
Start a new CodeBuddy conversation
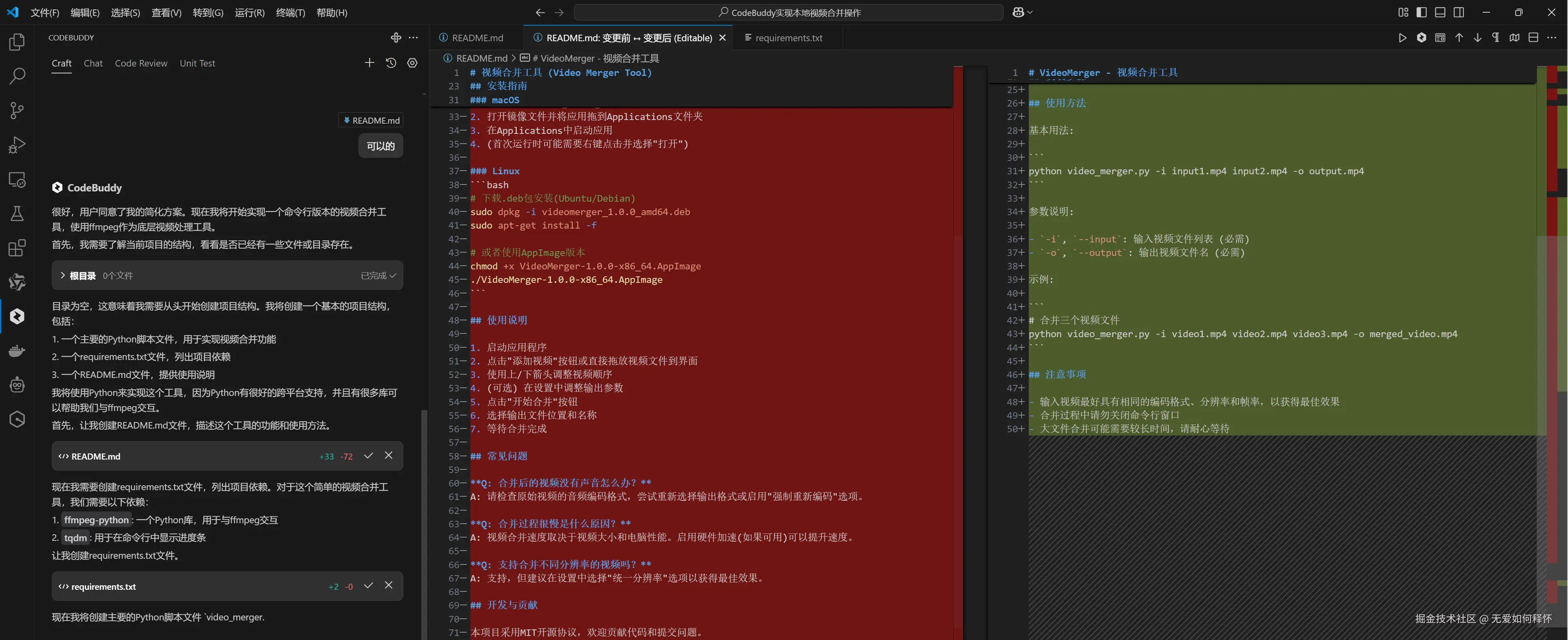coord(369,63)
